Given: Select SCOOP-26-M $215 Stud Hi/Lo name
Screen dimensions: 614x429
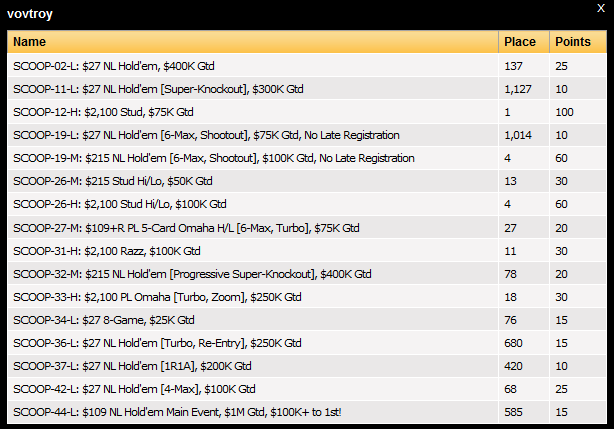Looking at the screenshot, I should (113, 181).
